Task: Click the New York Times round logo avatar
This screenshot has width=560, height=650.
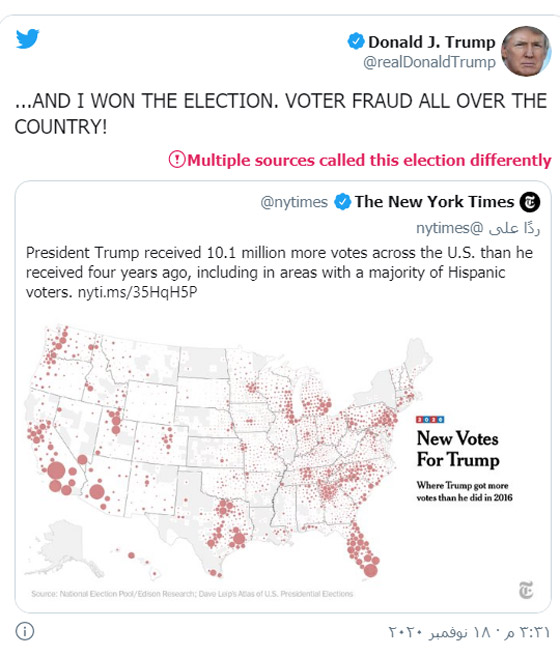Action: [530, 202]
